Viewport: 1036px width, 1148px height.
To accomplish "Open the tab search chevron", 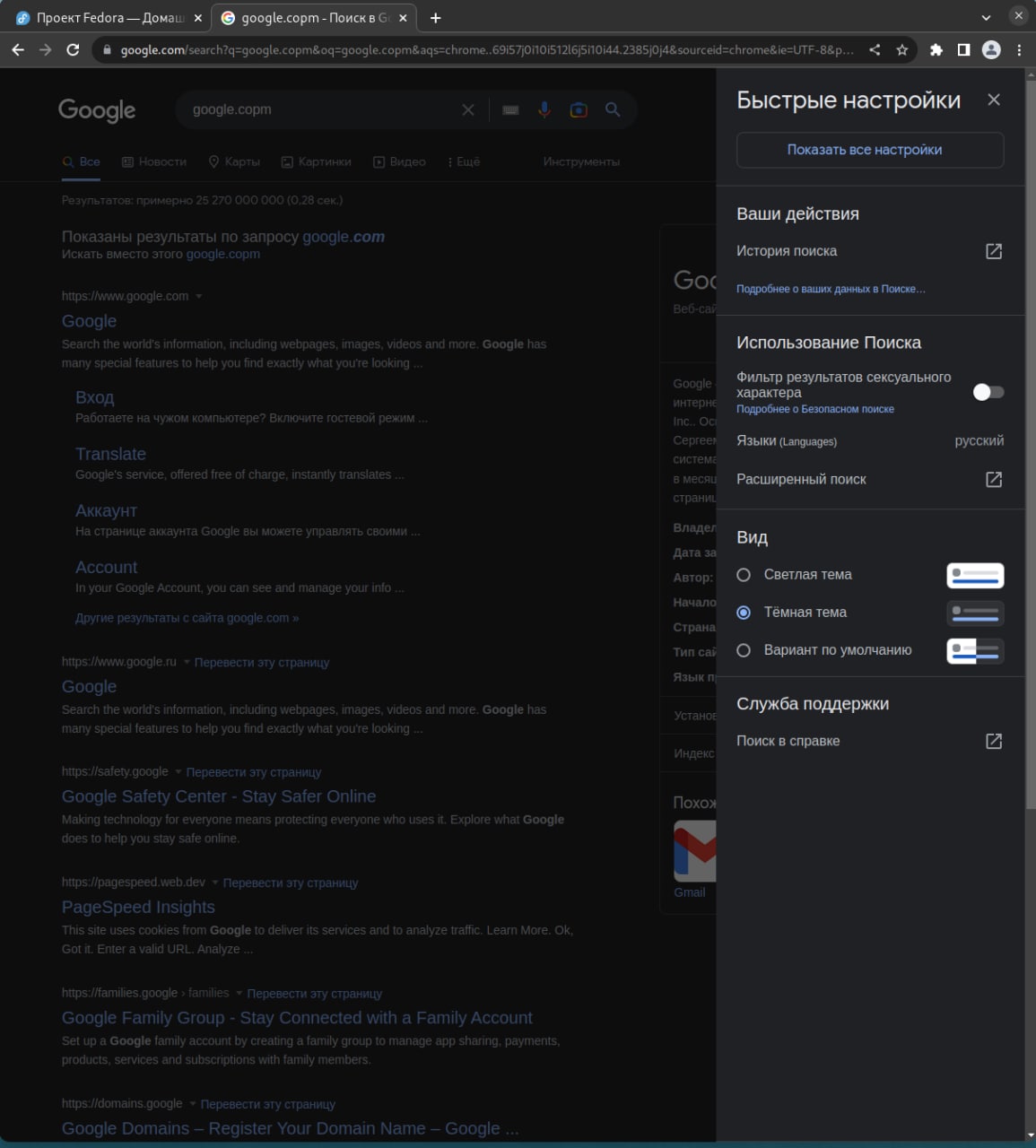I will (x=986, y=18).
